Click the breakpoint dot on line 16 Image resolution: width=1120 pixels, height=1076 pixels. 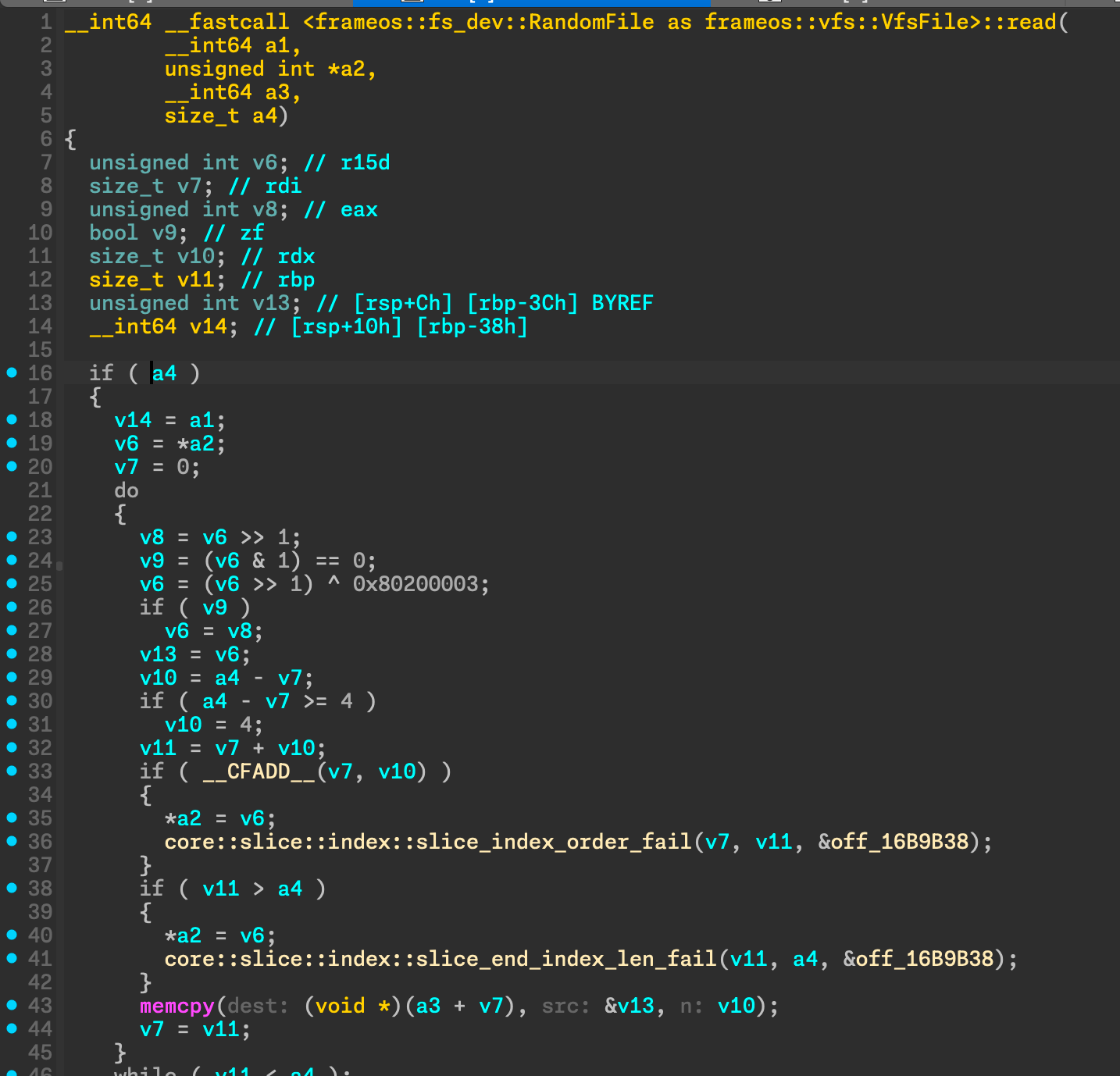coord(12,373)
